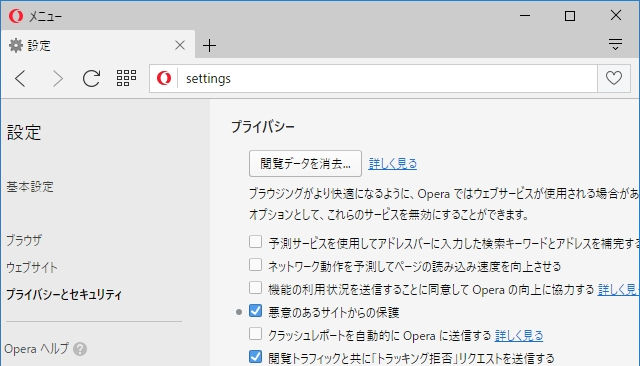Enable 予測サービス address bar completion checkbox
The image size is (640, 366).
point(256,242)
